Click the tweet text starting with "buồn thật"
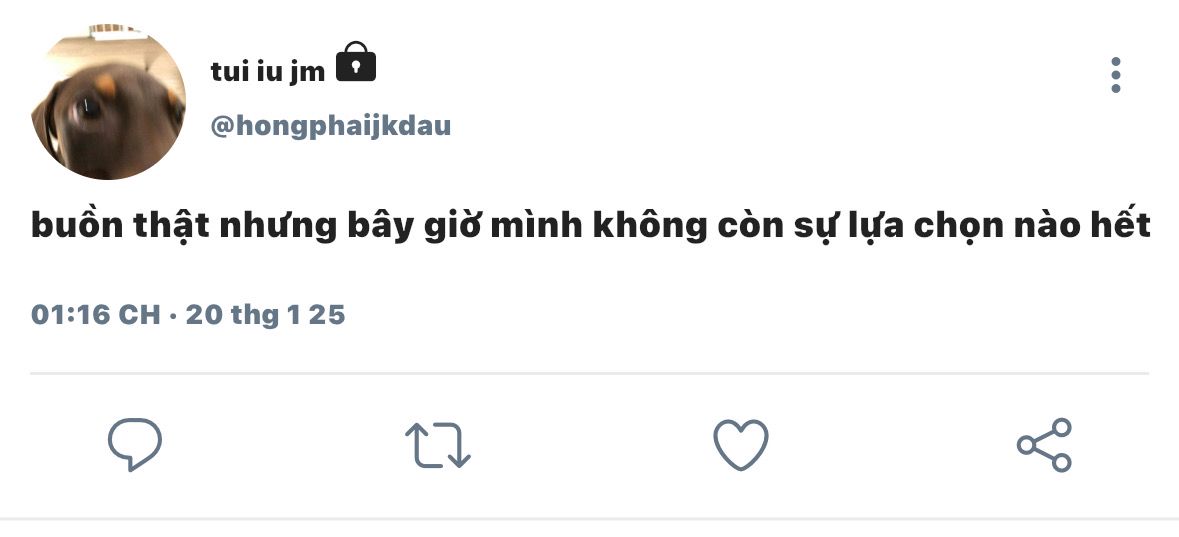 click(590, 225)
